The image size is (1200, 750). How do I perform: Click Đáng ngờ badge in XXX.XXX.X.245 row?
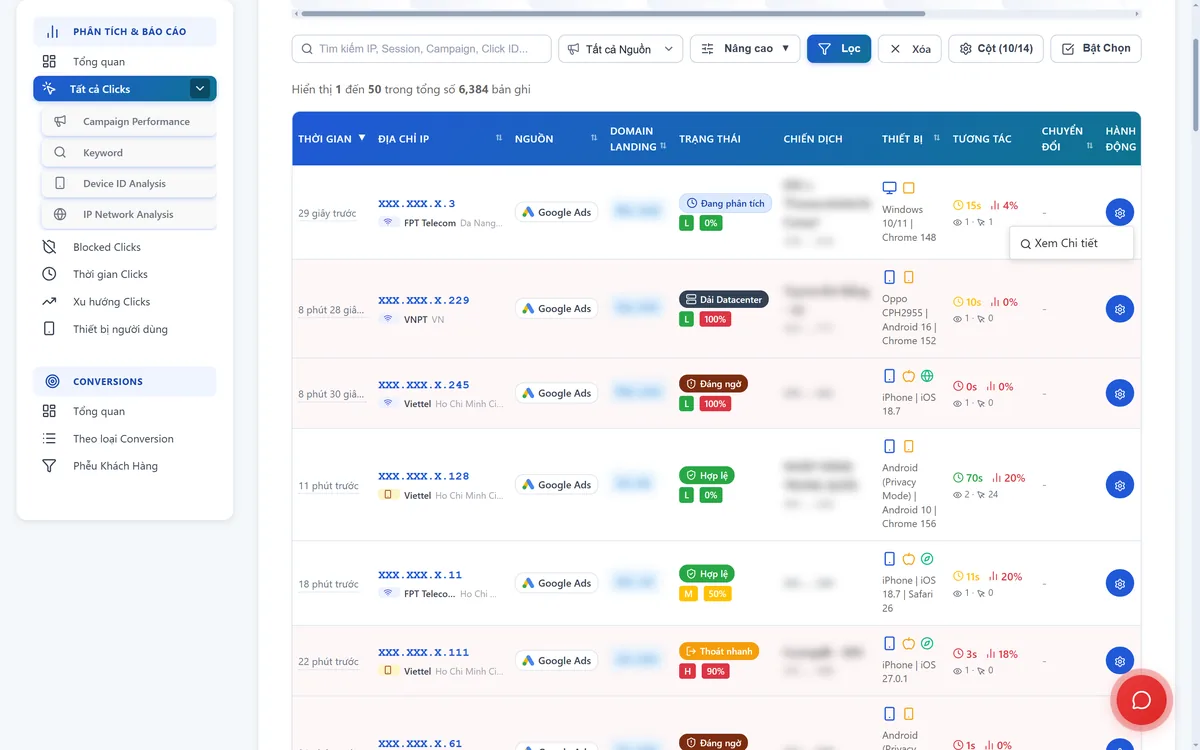pos(714,383)
